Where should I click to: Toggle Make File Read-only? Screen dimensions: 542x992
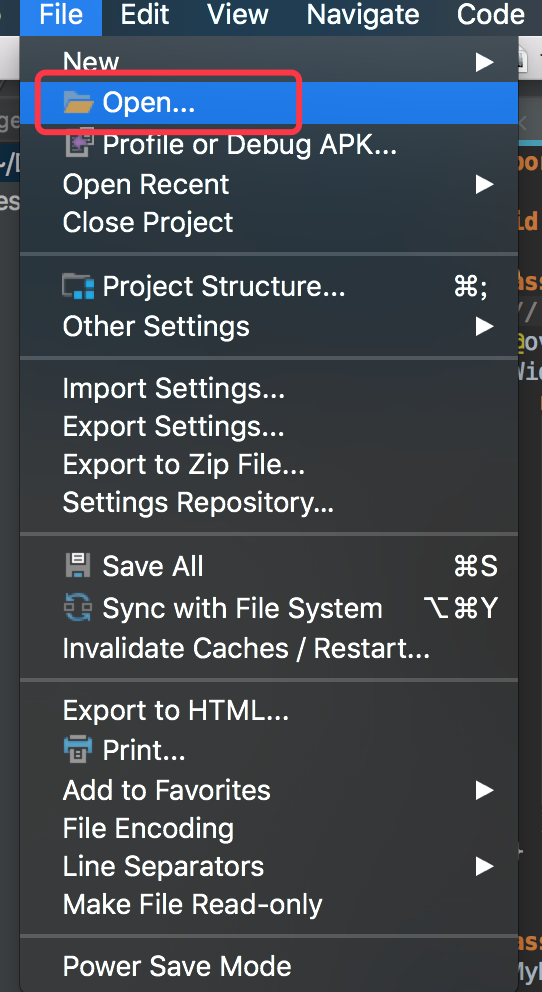click(269, 905)
